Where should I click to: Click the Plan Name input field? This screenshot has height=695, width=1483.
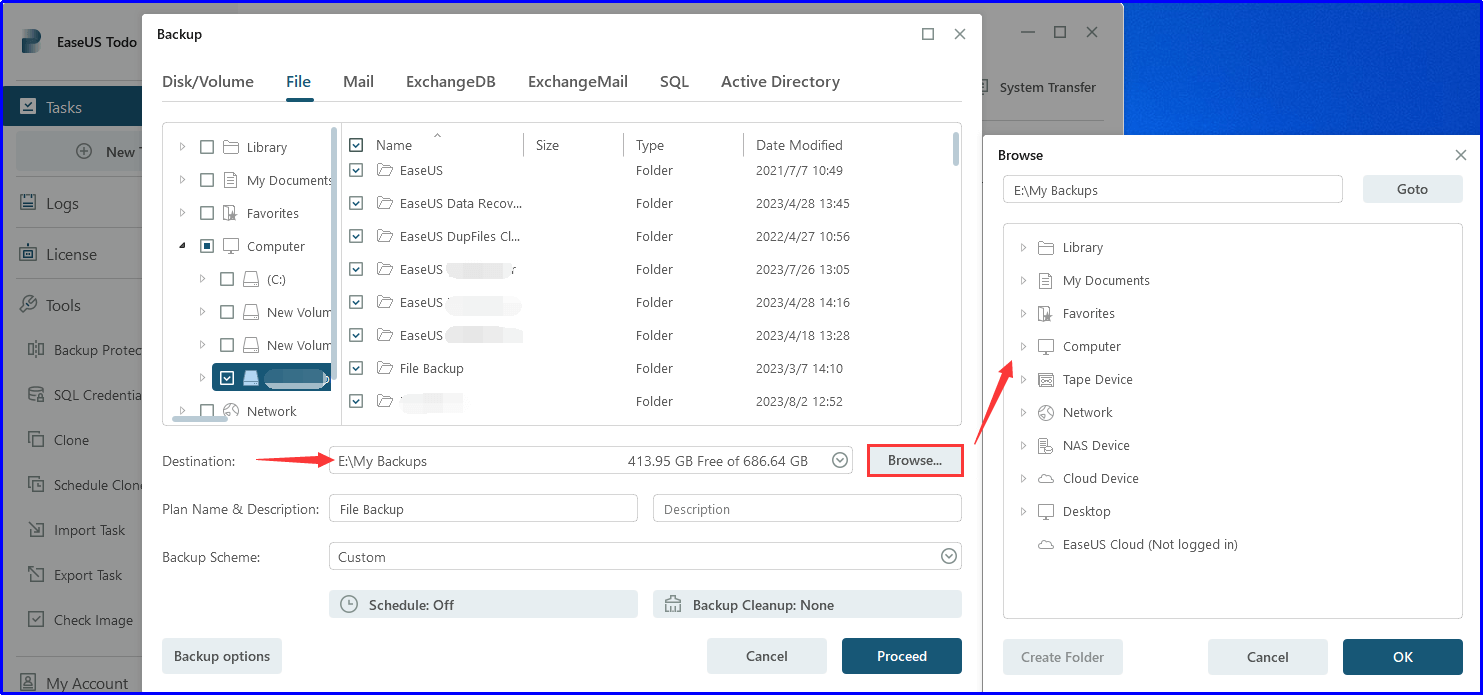(x=483, y=509)
